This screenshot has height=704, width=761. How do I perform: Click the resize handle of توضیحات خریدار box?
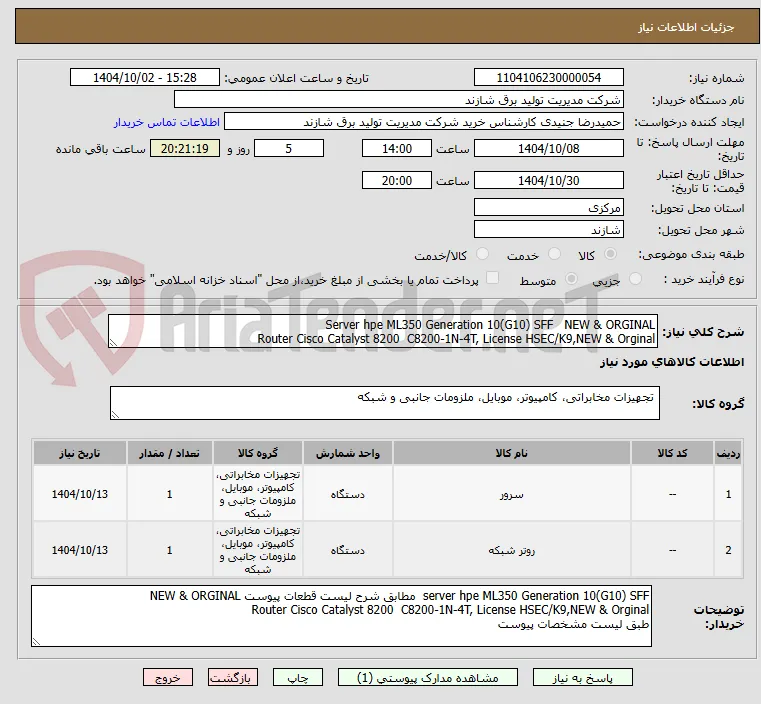[x=36, y=641]
